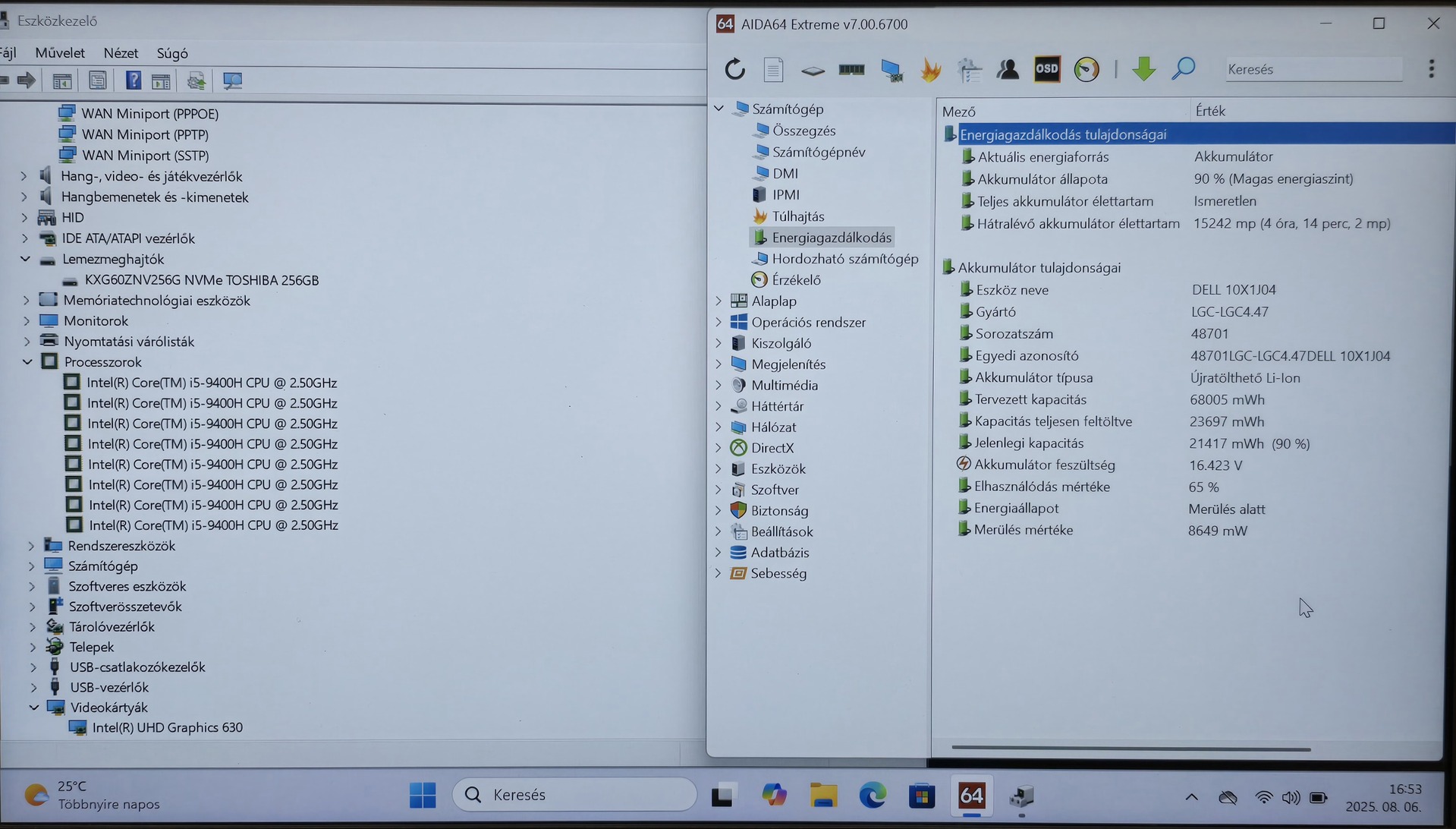Image resolution: width=1456 pixels, height=829 pixels.
Task: Click the AIDA64 horizontal scrollbar
Action: point(1131,749)
